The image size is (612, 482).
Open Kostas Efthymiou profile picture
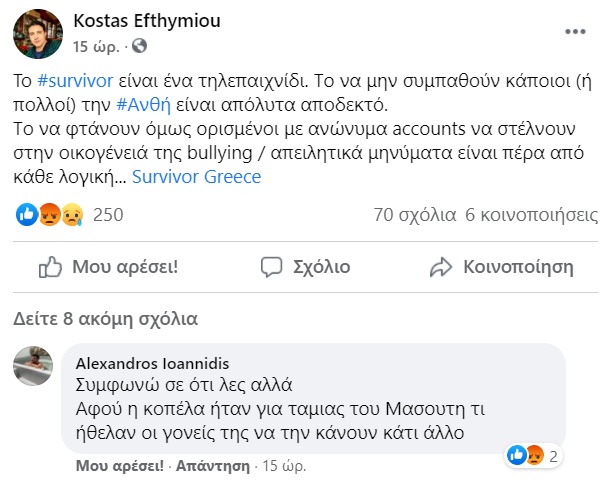(37, 34)
